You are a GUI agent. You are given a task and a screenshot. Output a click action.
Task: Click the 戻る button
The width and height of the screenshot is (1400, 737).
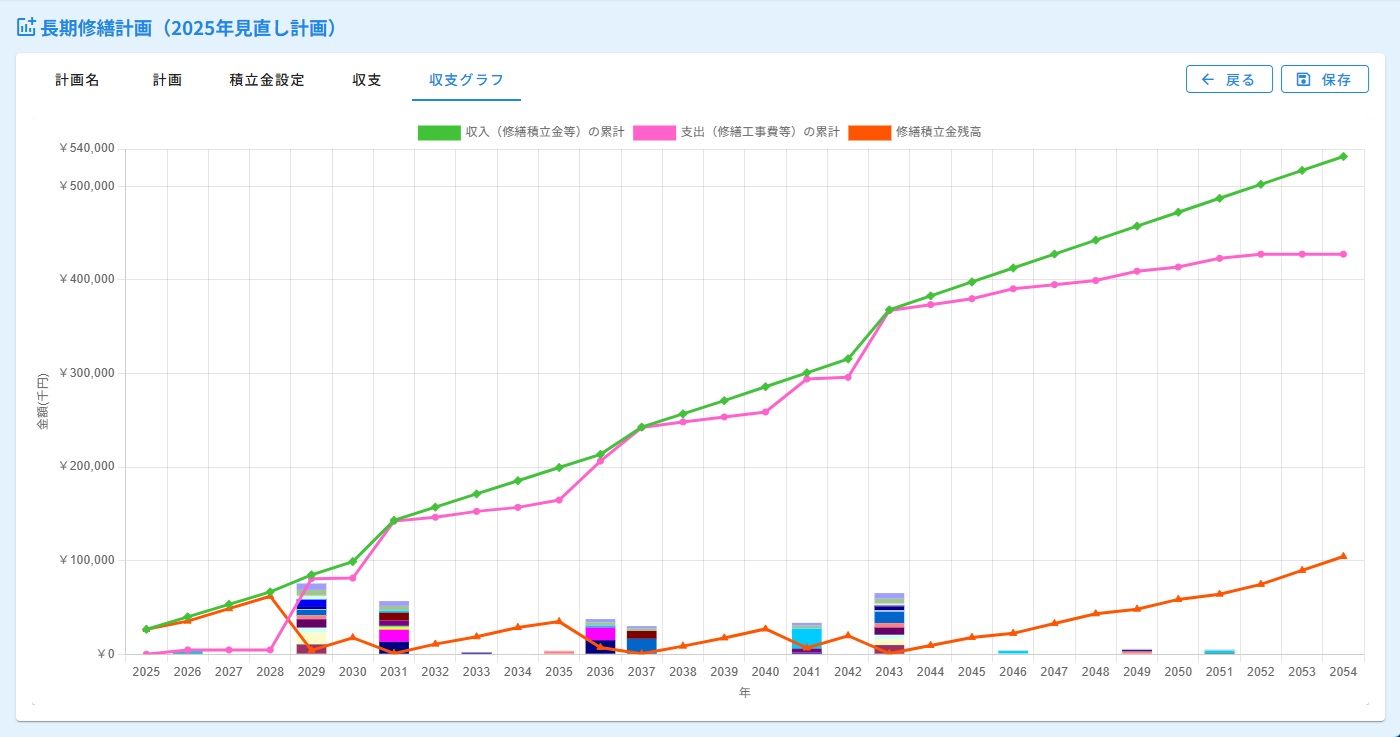pos(1229,80)
